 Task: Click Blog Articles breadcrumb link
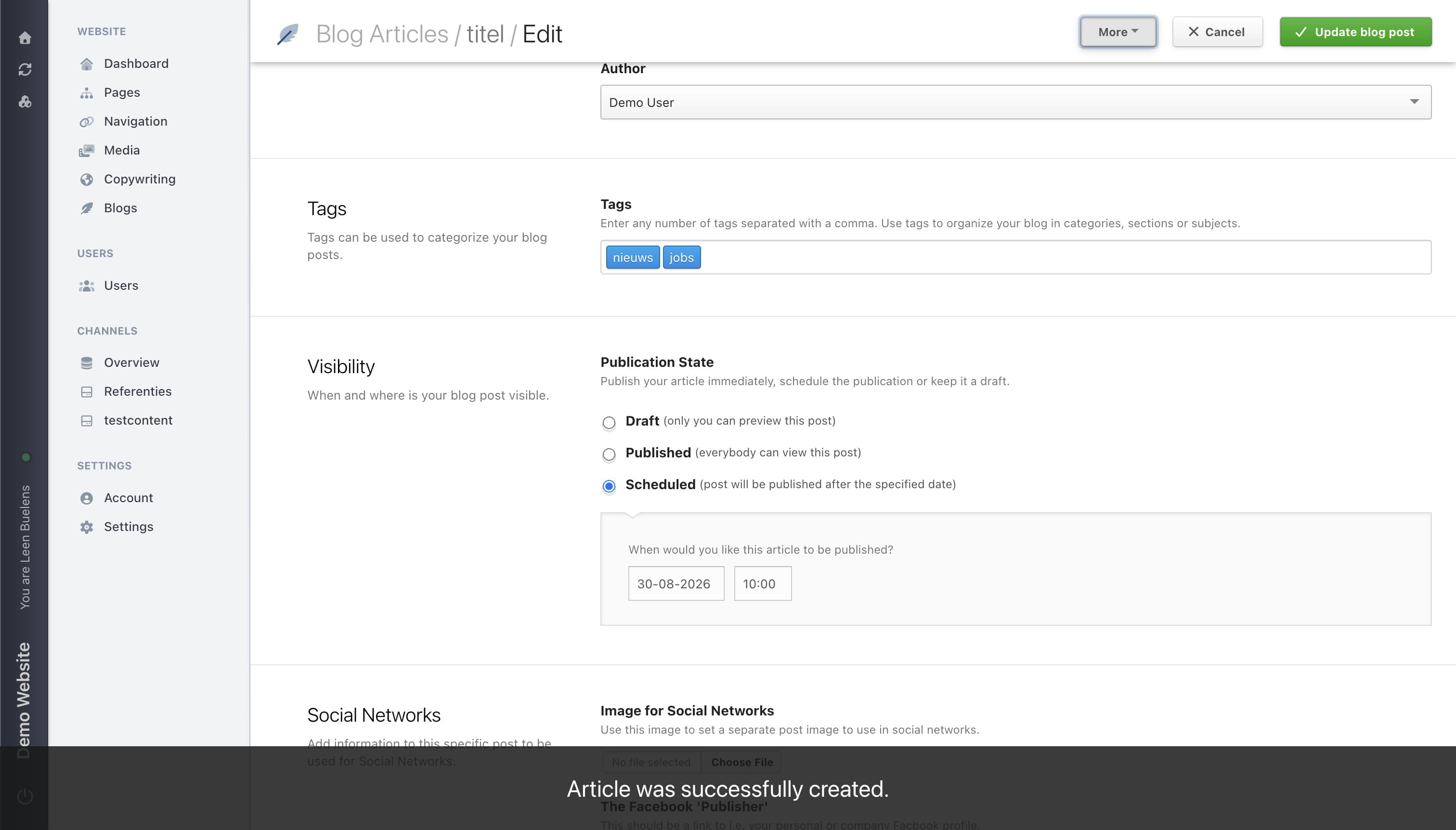pos(382,34)
